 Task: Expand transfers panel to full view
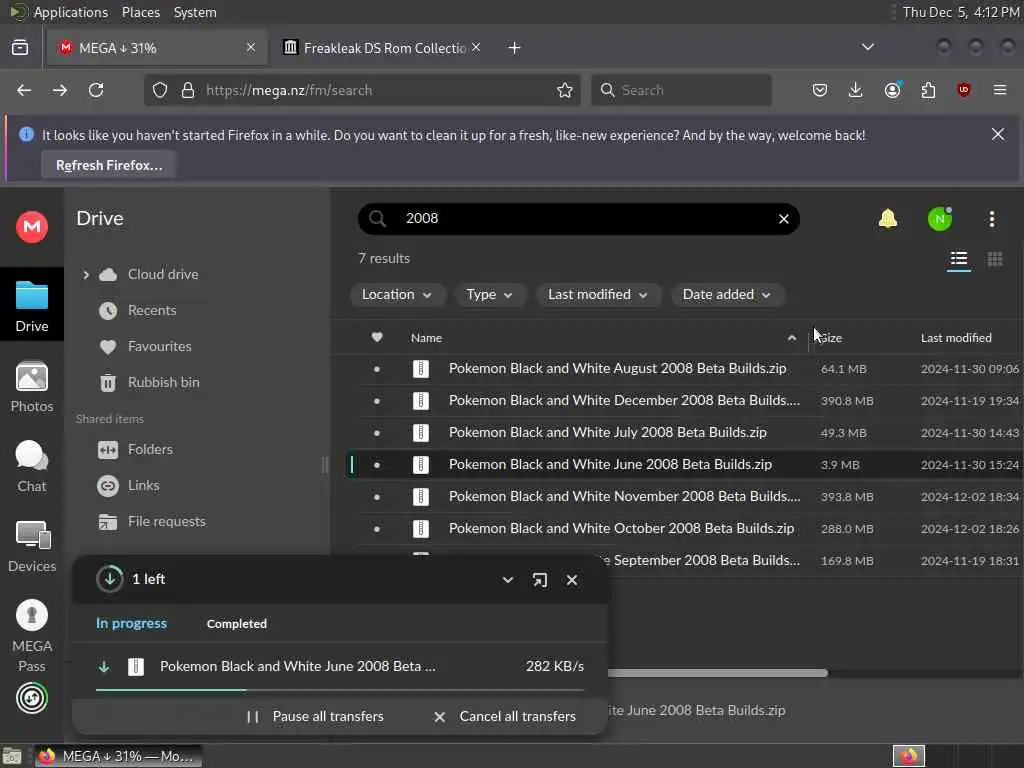coord(539,580)
